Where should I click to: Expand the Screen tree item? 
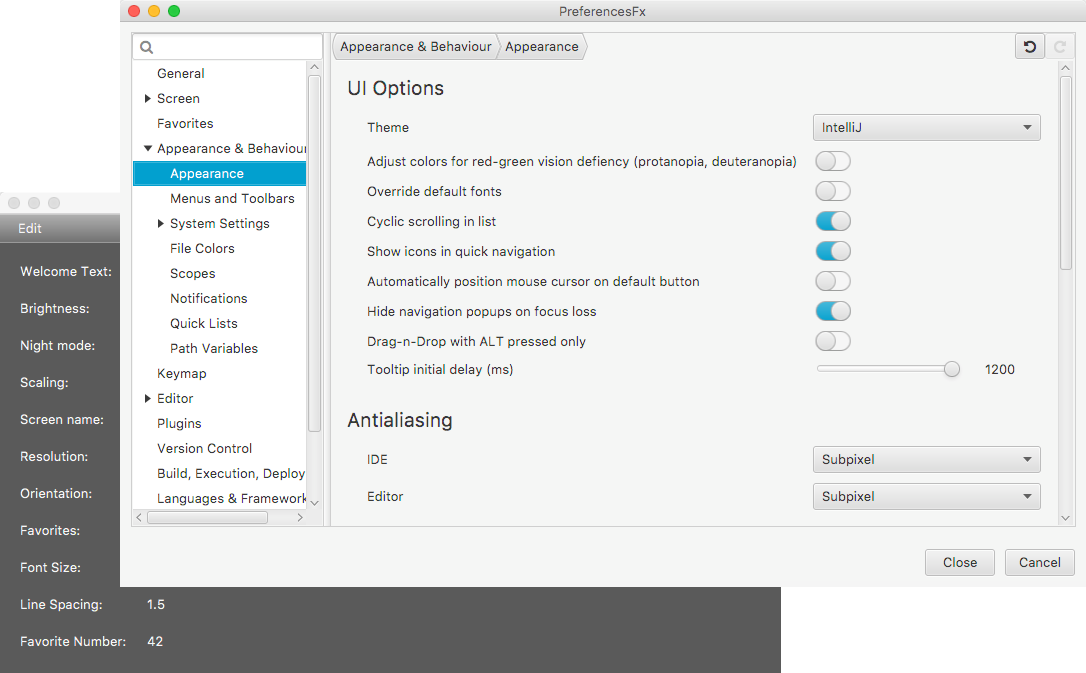(147, 98)
